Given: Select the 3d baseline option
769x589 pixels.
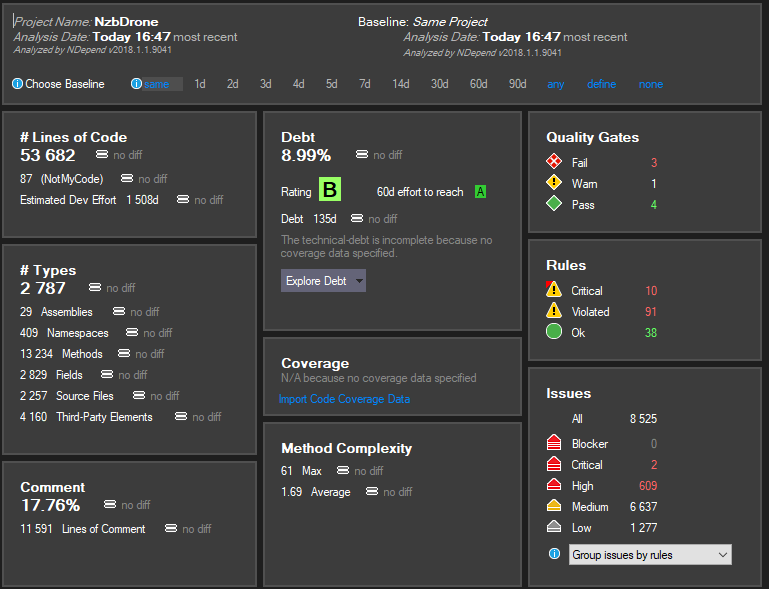Looking at the screenshot, I should (265, 84).
